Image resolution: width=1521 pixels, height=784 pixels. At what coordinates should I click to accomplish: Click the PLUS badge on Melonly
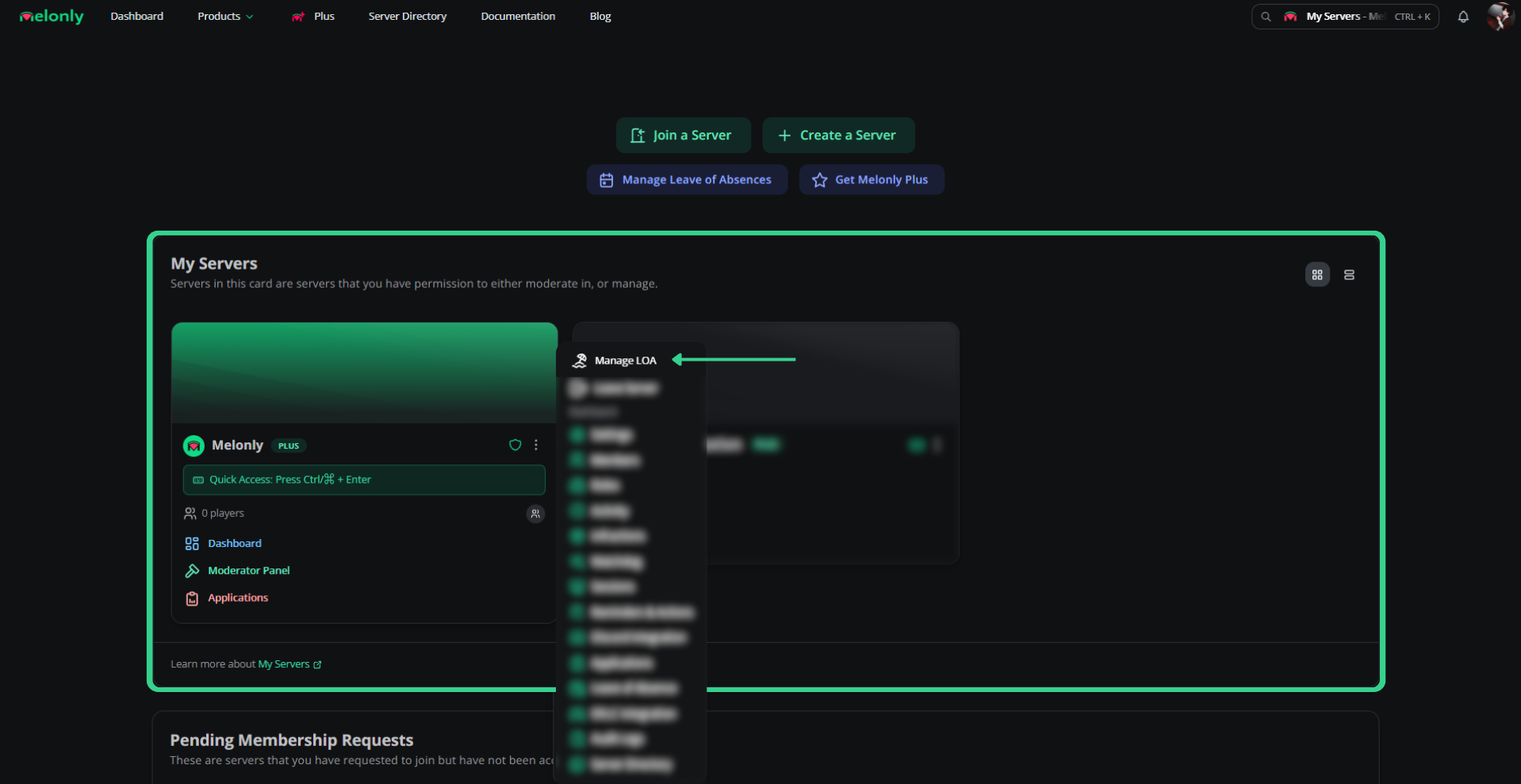tap(289, 446)
